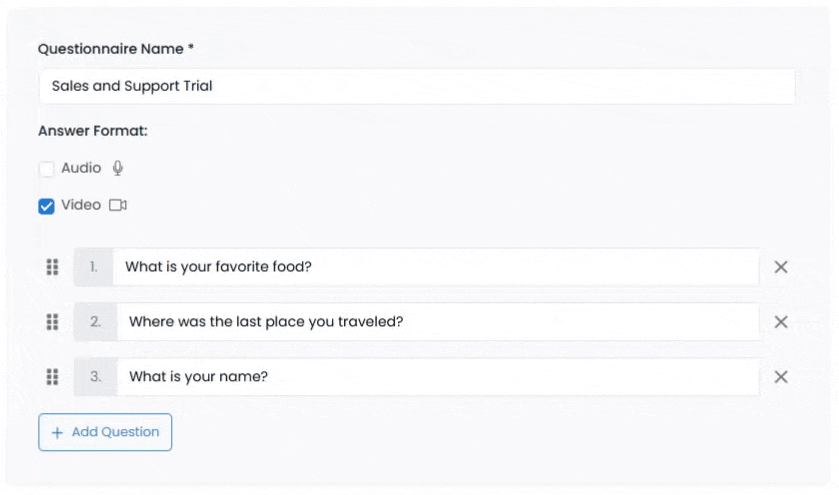The width and height of the screenshot is (839, 495).
Task: Click the Video label text
Action: 81,205
